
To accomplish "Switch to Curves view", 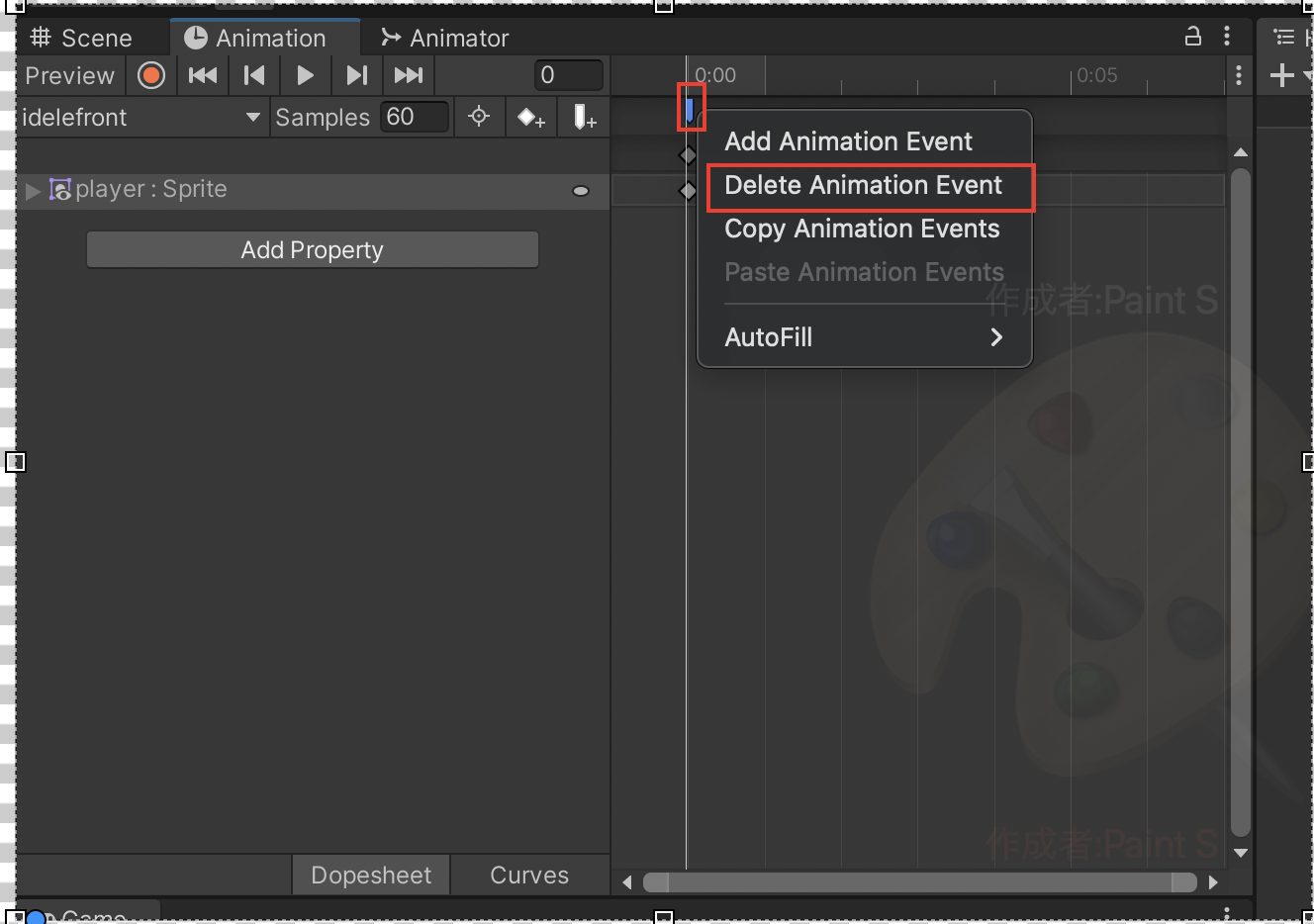I will (x=529, y=876).
